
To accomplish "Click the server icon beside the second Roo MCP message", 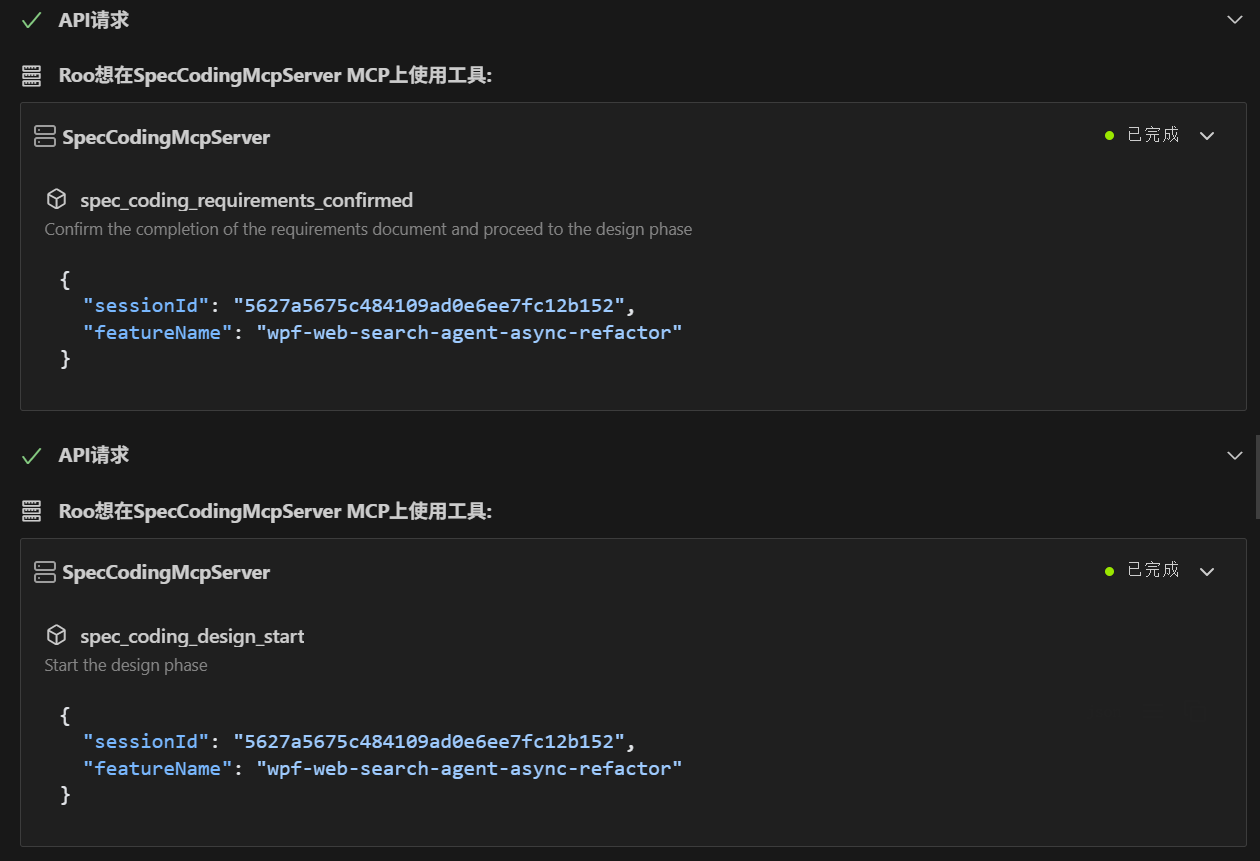I will [x=31, y=511].
